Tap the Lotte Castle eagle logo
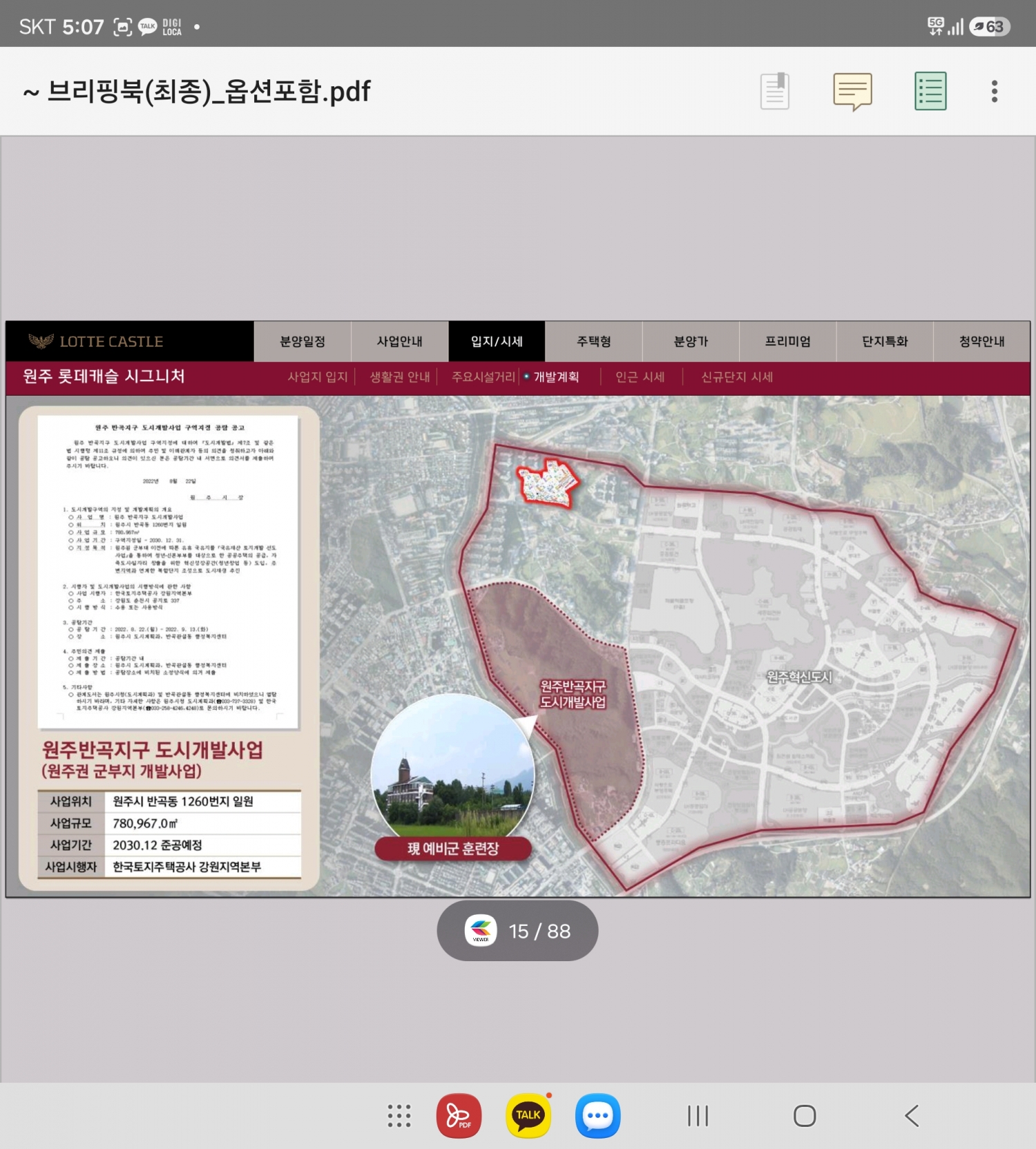Viewport: 1036px width, 1149px height. 41,341
